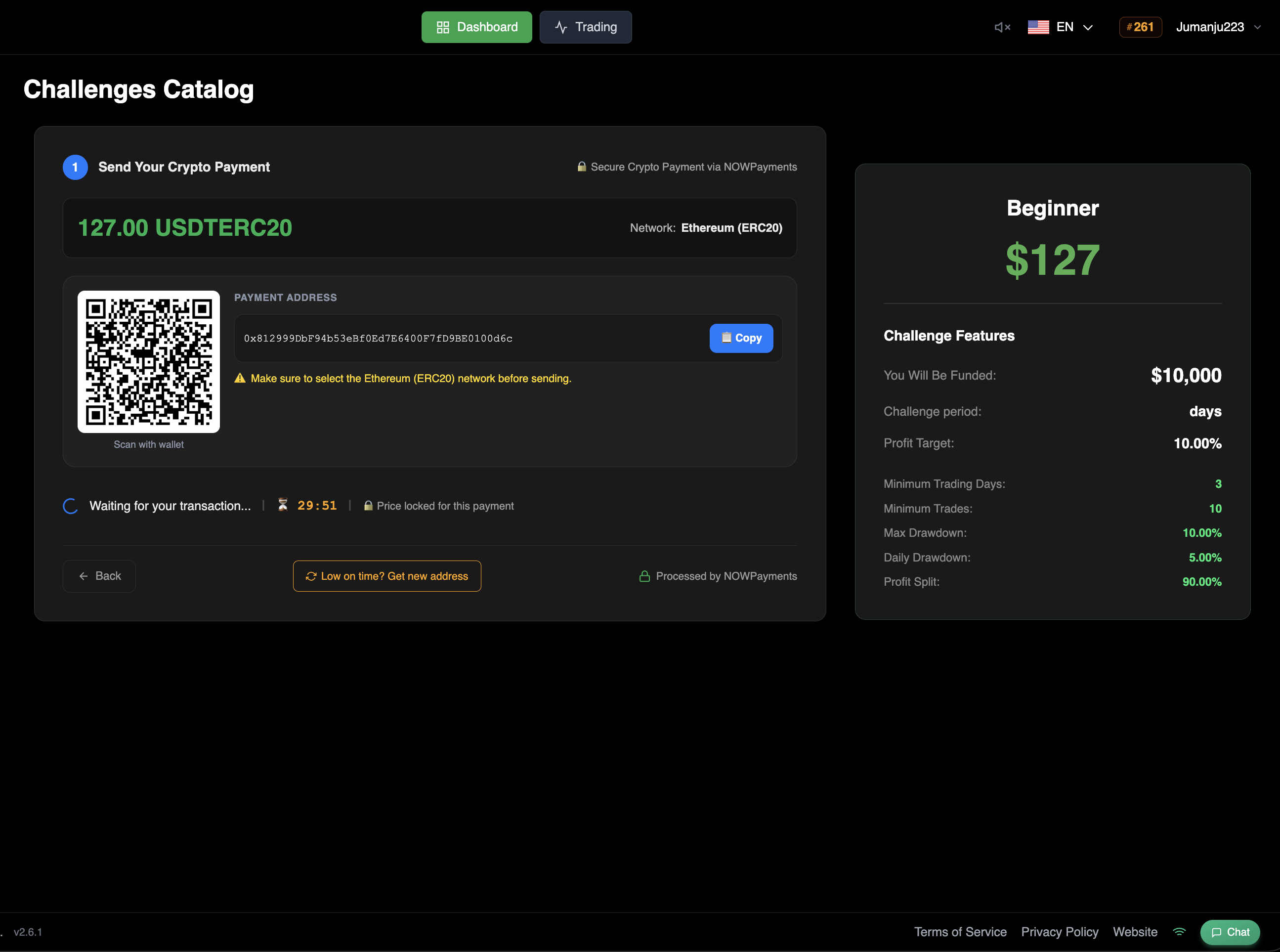Click the Back button
This screenshot has width=1280, height=952.
(99, 576)
